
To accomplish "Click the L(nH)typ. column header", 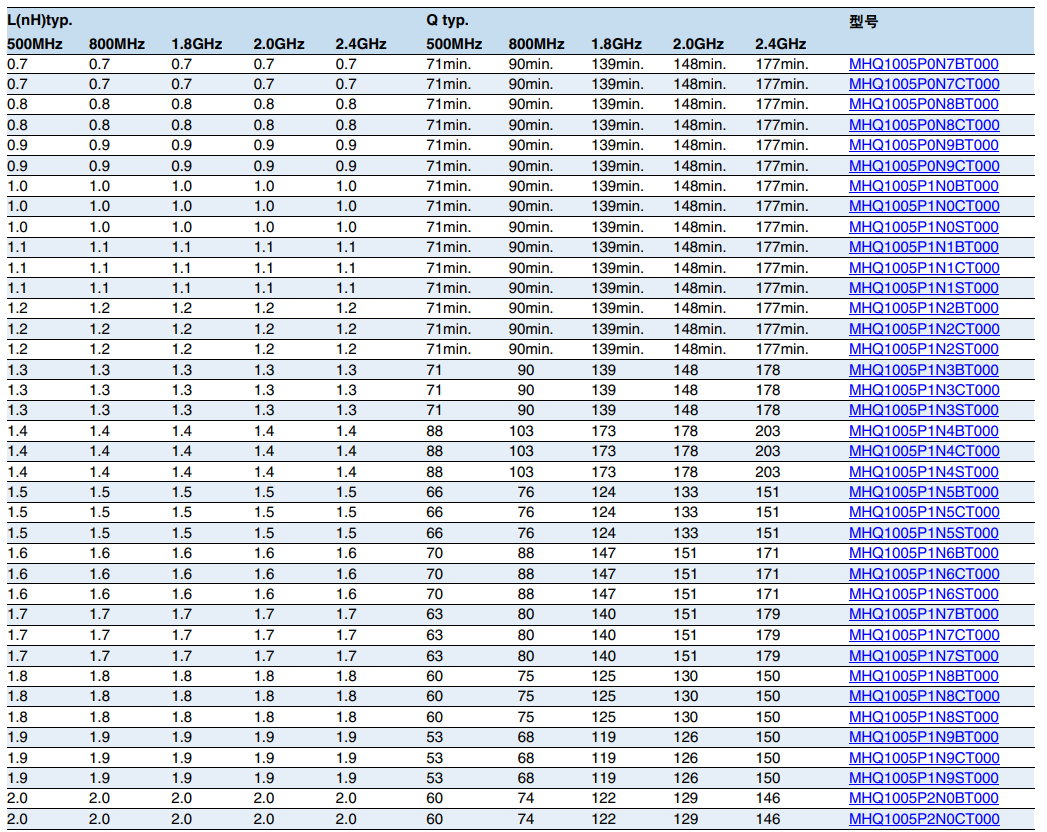I will 40,20.
